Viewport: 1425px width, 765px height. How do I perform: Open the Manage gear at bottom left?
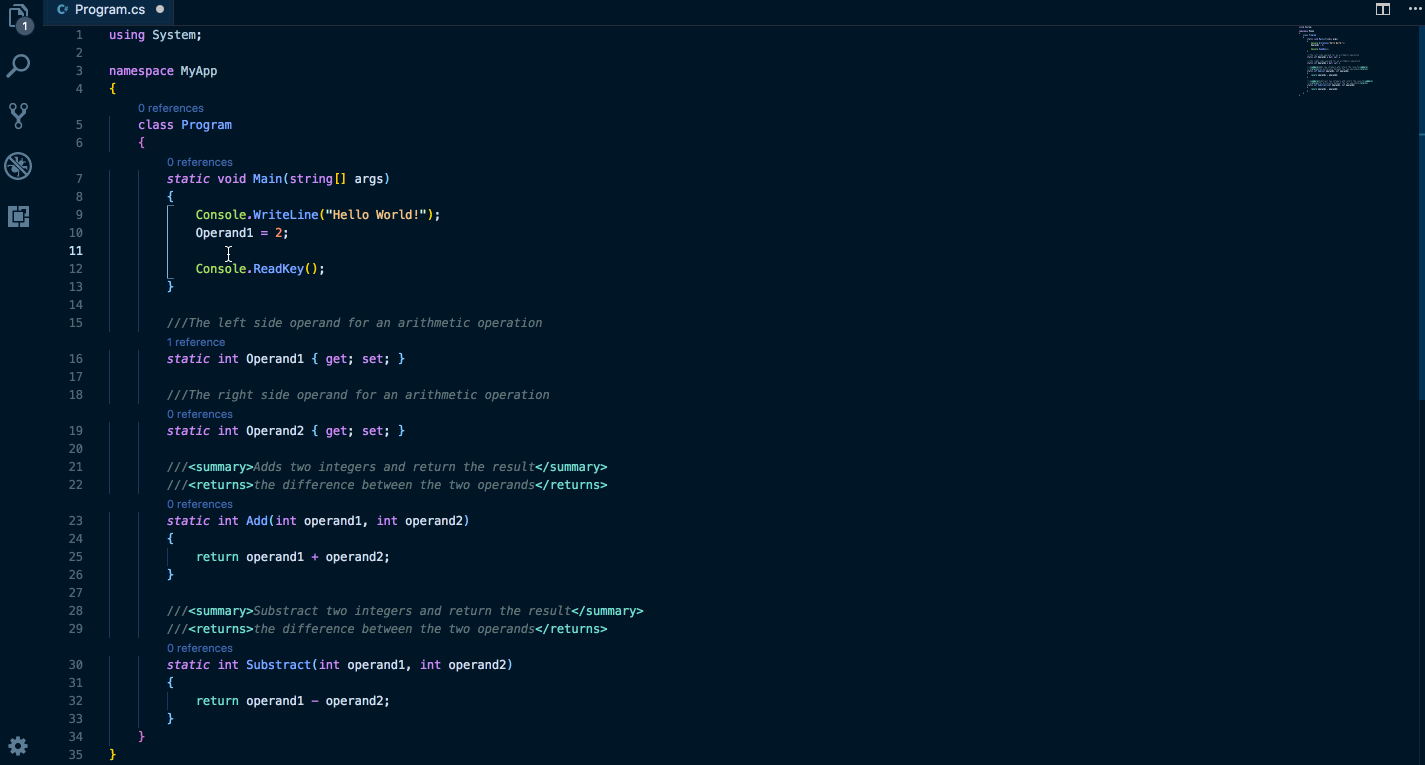[18, 746]
